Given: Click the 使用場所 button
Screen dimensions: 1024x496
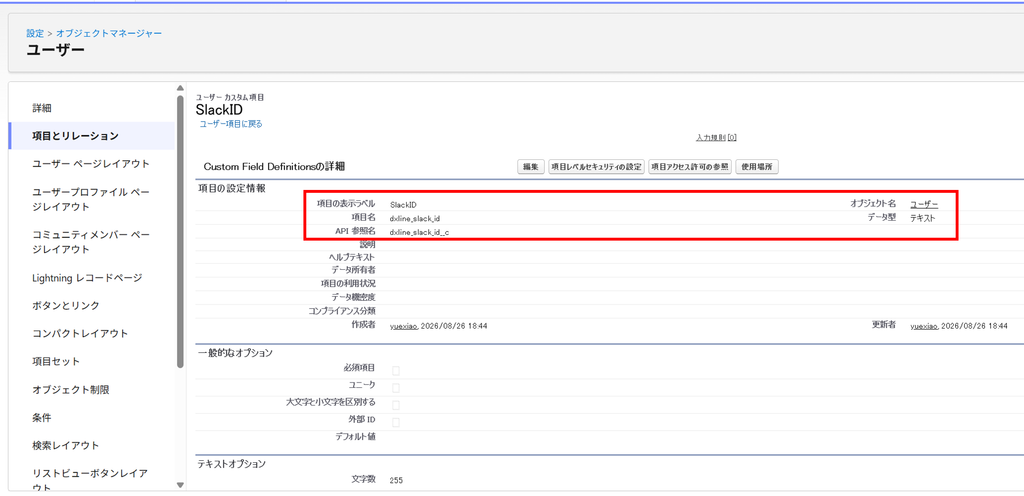Looking at the screenshot, I should tap(757, 167).
